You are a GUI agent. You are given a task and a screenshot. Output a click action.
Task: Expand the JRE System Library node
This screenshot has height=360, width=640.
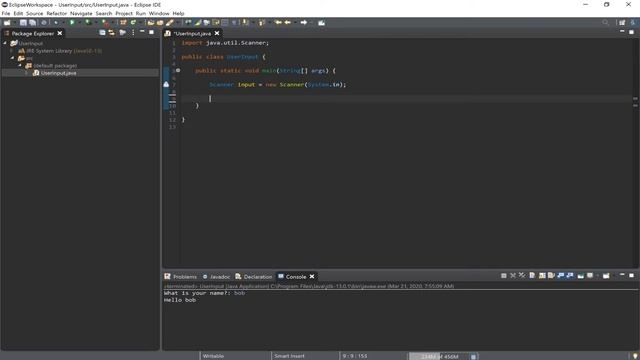pos(12,51)
